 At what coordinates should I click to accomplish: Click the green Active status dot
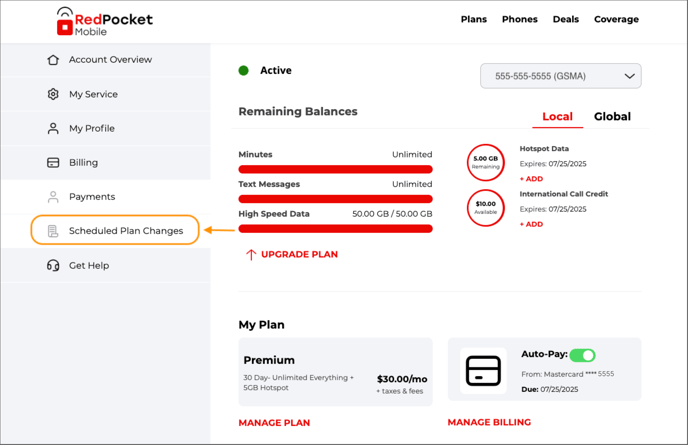point(244,70)
